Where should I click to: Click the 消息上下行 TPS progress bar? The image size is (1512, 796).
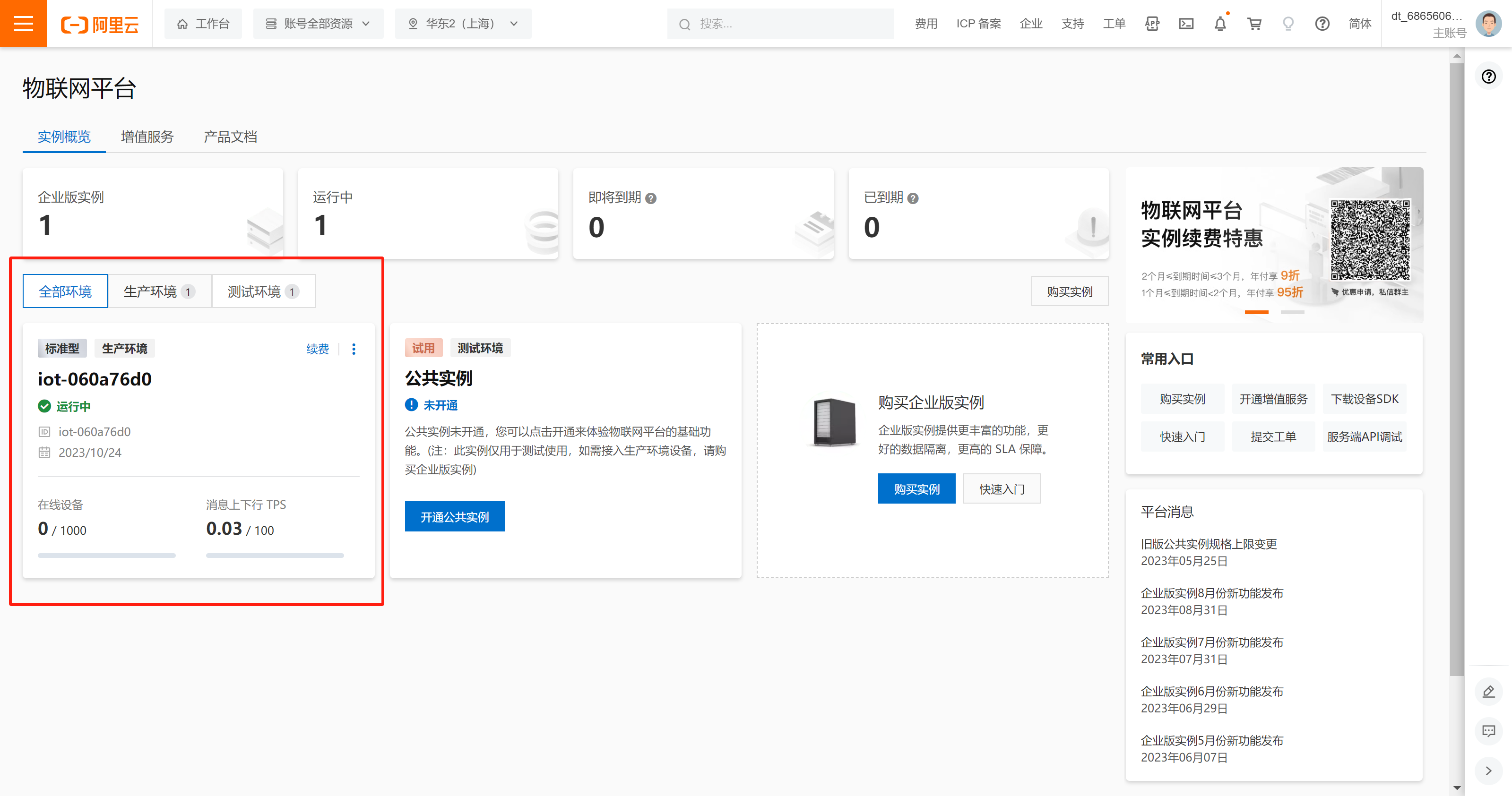[275, 555]
